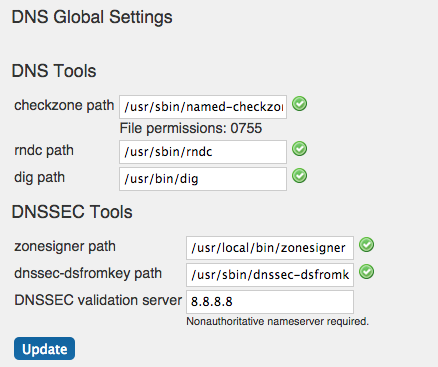
Task: Click the dig path label
Action: click(39, 178)
